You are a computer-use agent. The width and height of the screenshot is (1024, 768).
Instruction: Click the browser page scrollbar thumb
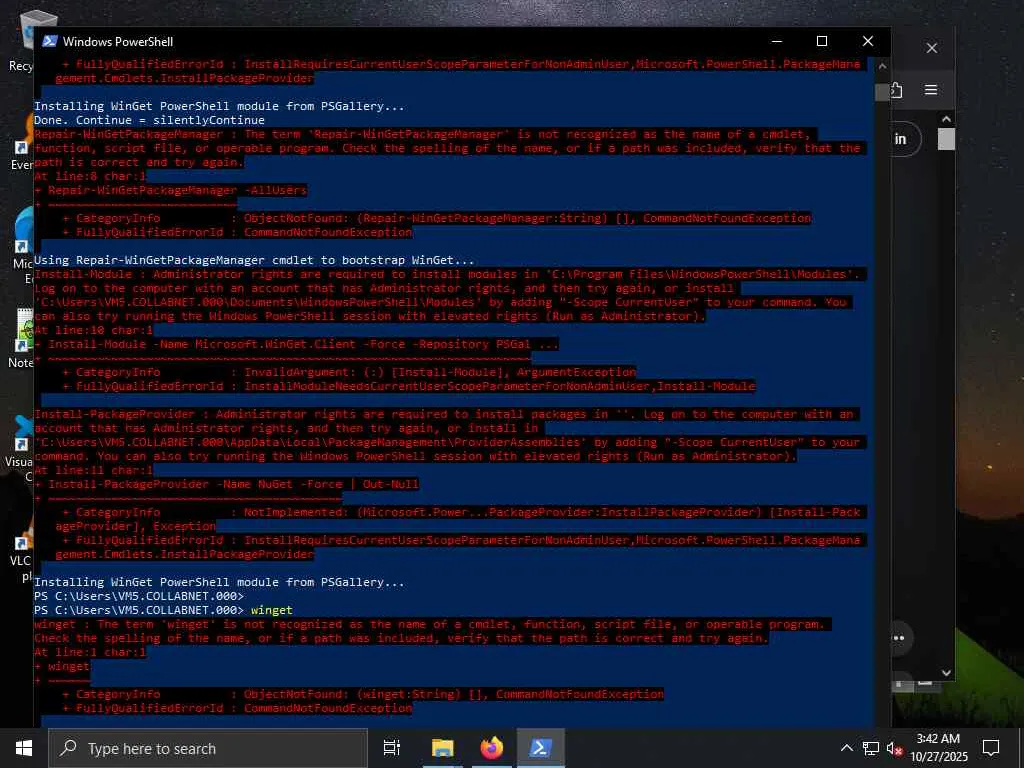tap(946, 139)
